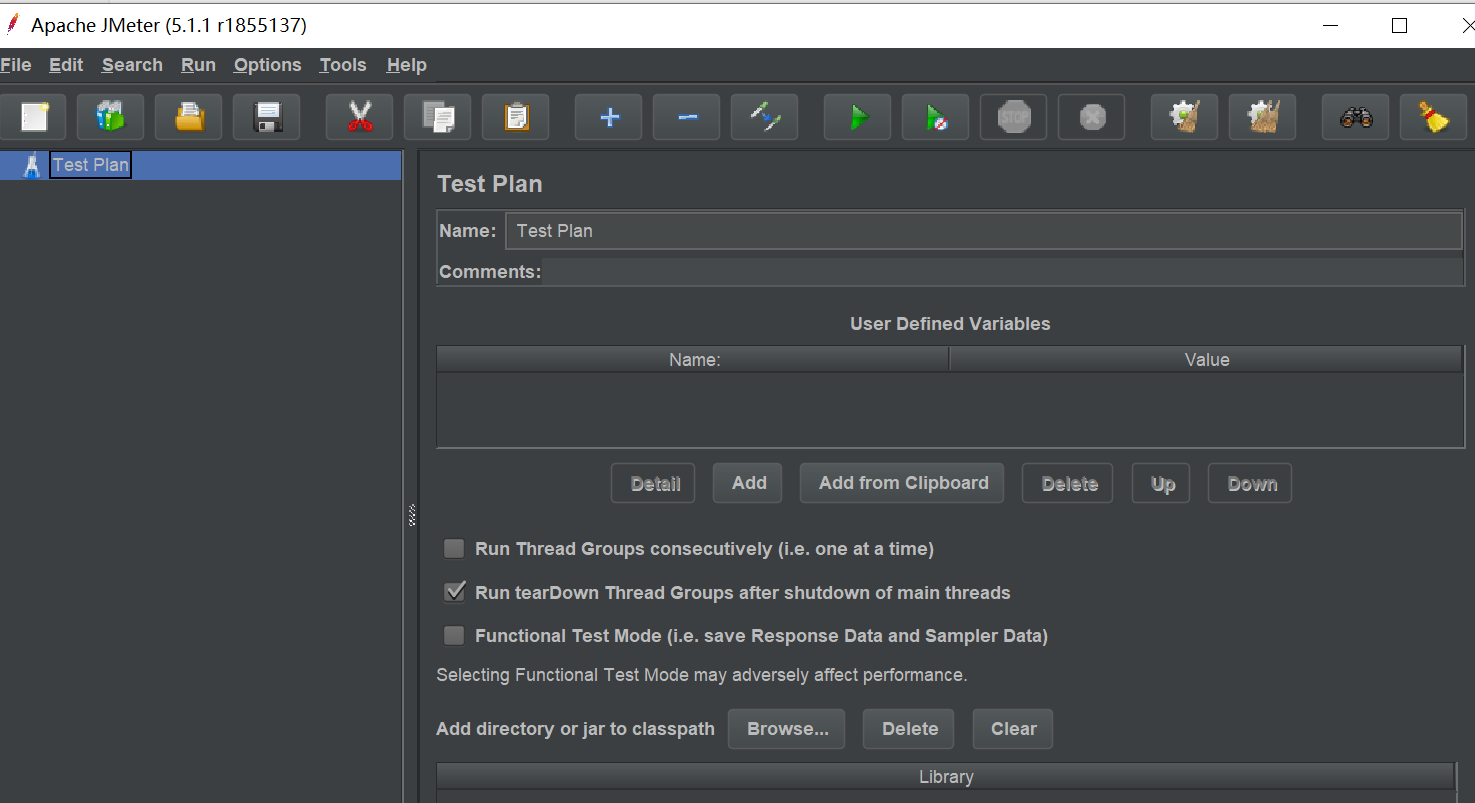Screen dimensions: 1475x803
Task: Click the New test plan icon
Action: coord(34,117)
